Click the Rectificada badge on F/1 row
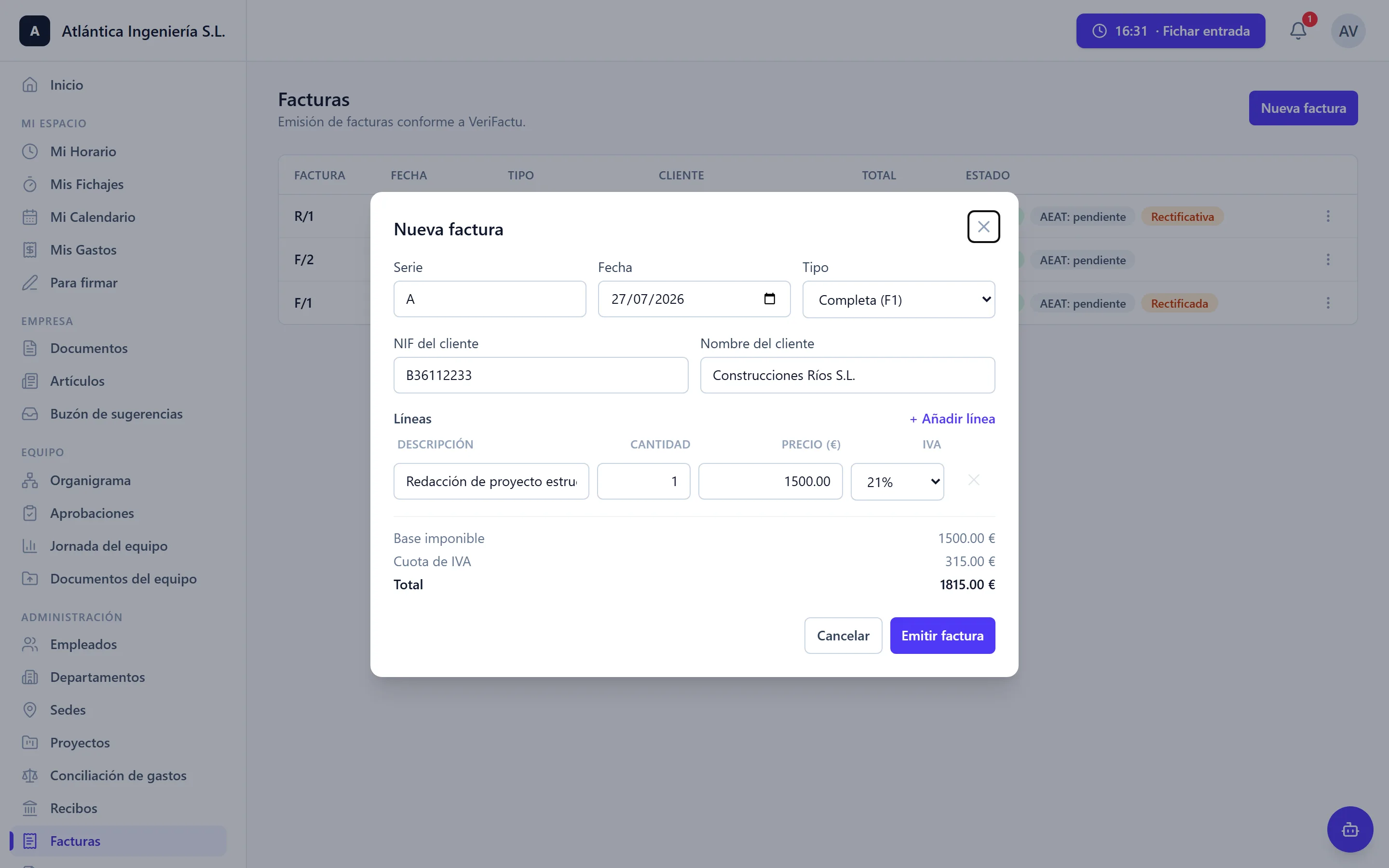1389x868 pixels. click(1179, 304)
